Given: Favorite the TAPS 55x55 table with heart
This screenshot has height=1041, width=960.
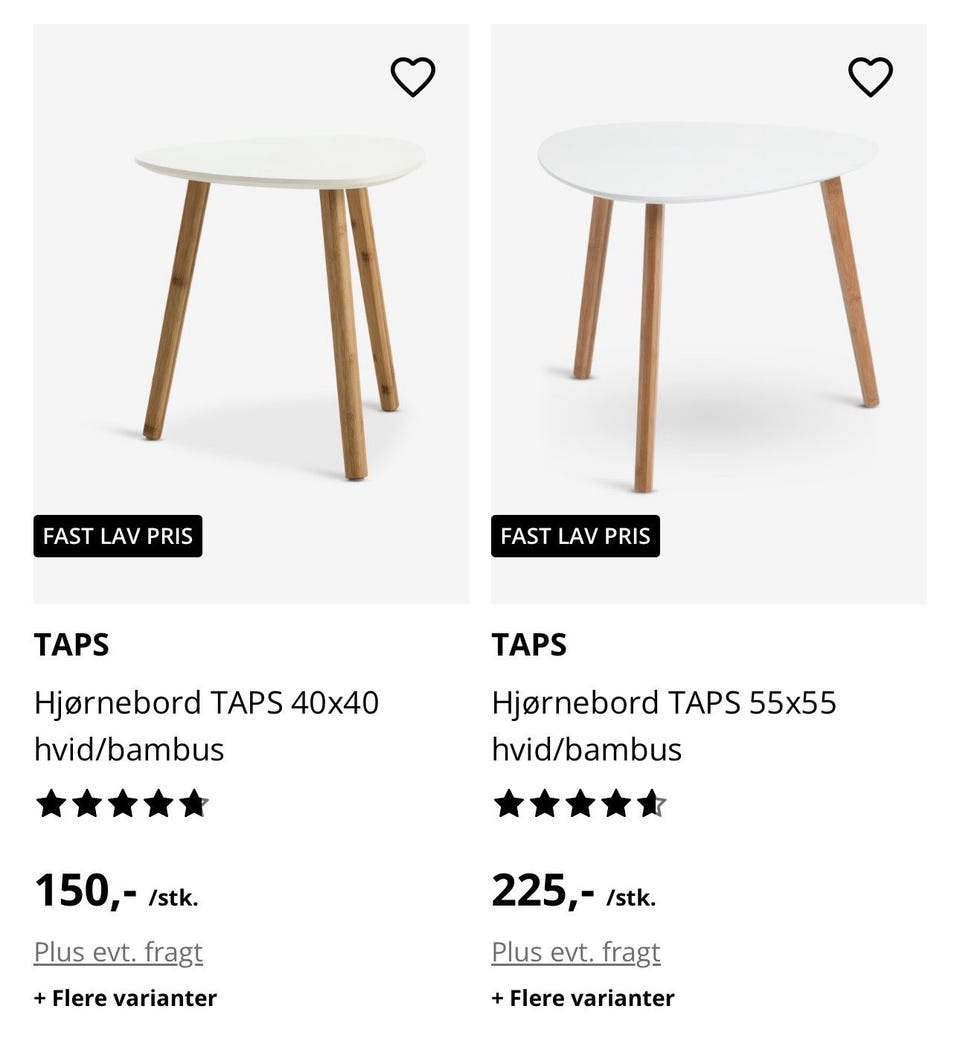Looking at the screenshot, I should (870, 77).
